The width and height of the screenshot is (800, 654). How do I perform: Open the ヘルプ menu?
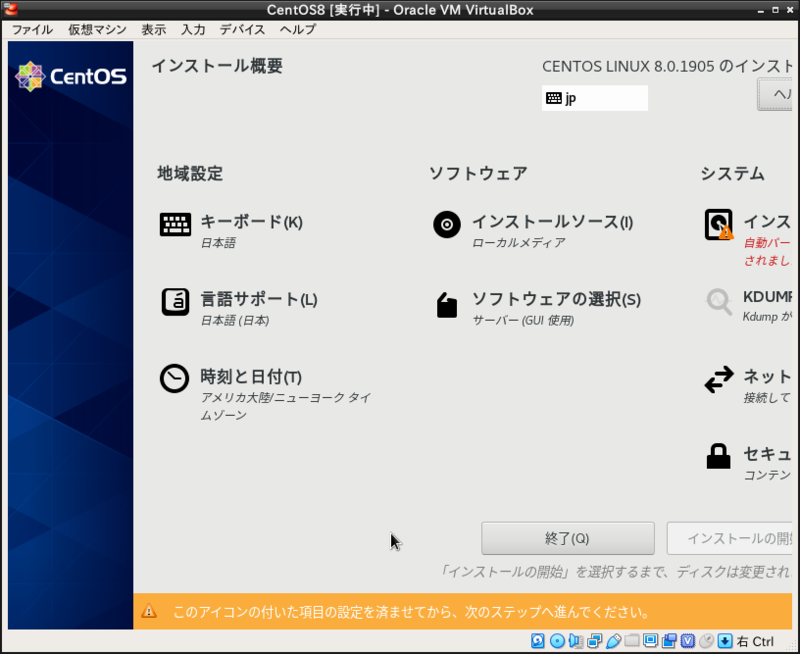click(298, 30)
